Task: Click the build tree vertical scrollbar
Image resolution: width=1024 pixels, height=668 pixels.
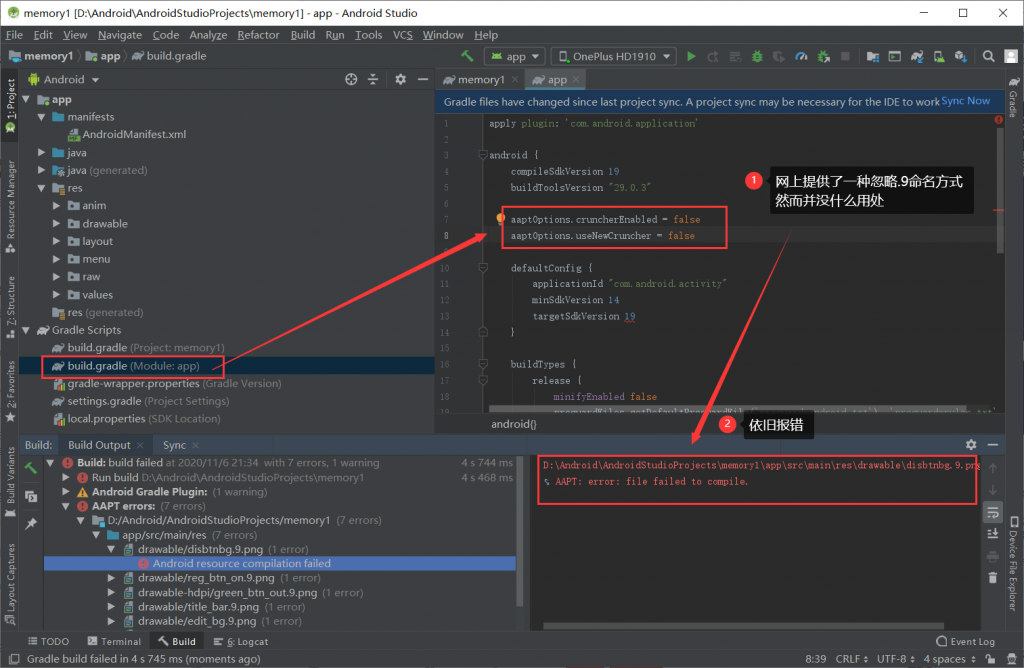Action: (x=520, y=532)
